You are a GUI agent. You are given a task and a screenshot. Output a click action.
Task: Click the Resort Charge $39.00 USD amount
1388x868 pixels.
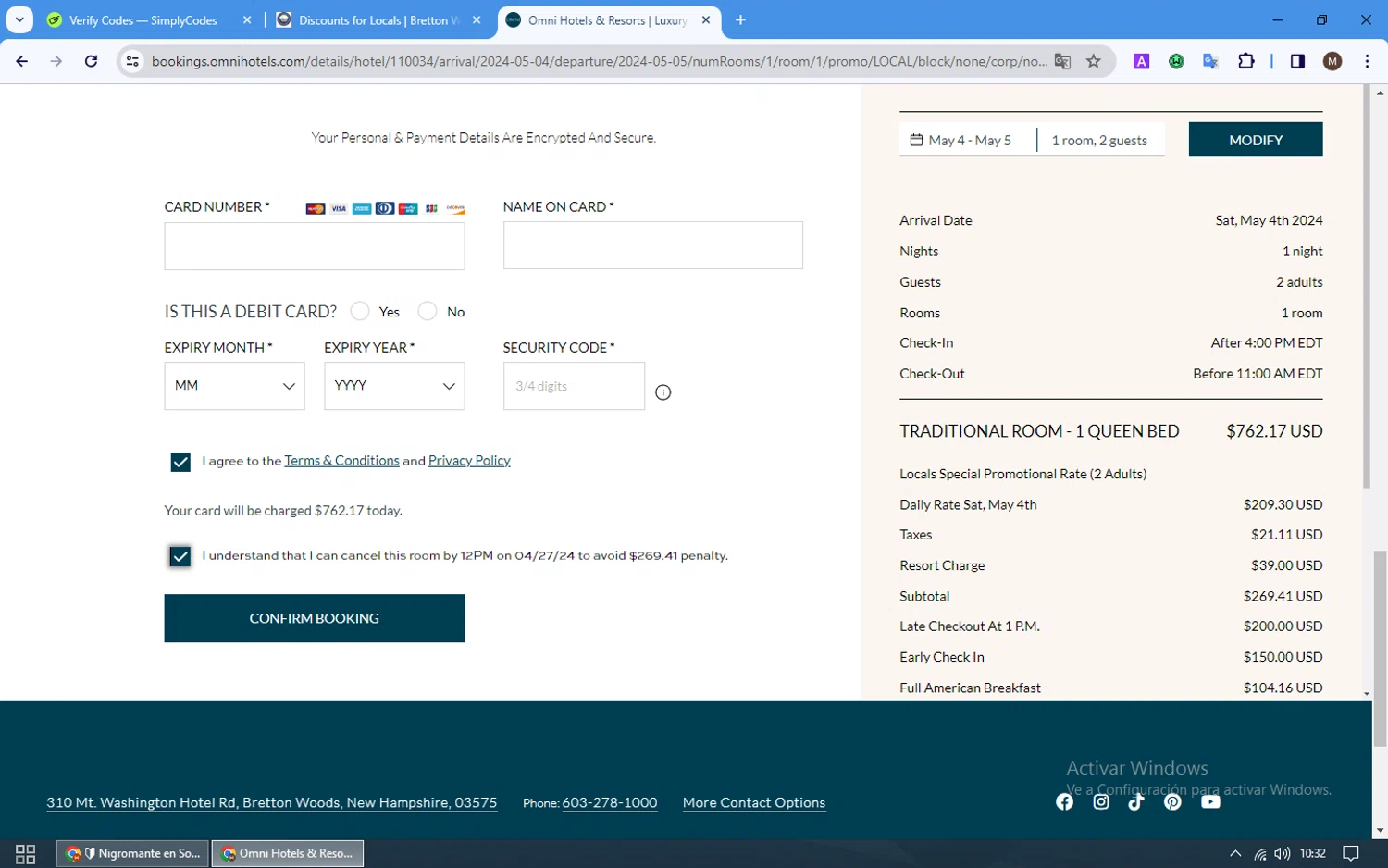(x=1286, y=565)
